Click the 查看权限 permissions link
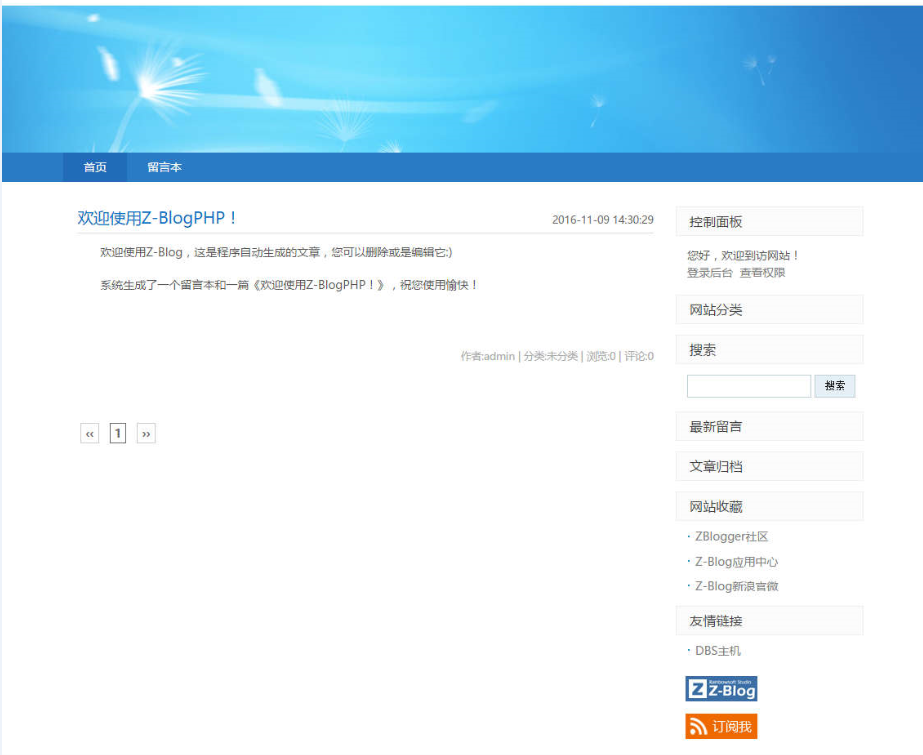This screenshot has width=923, height=755. 762,272
